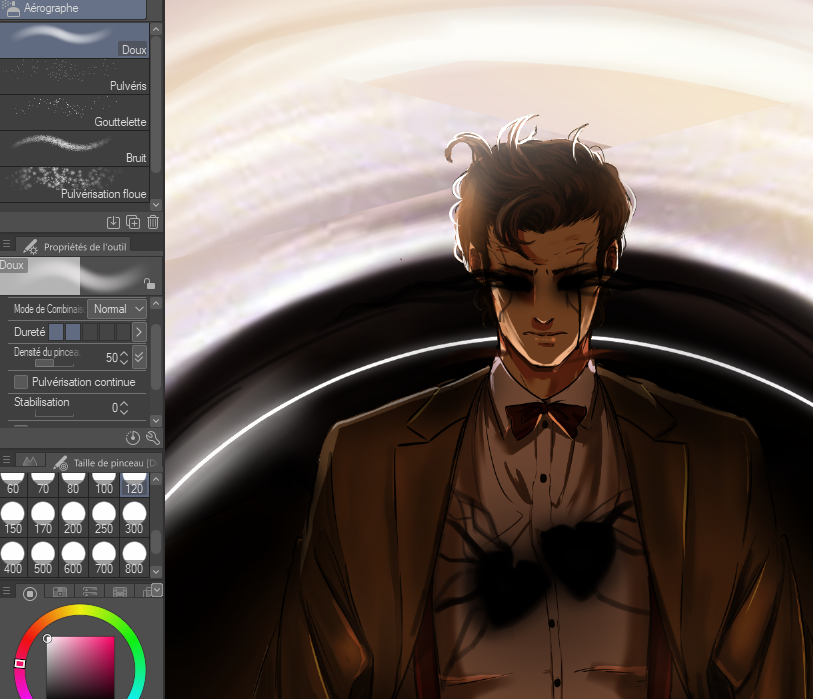This screenshot has width=813, height=699.
Task: Click the Densité du pinceau stepper arrows
Action: 124,358
